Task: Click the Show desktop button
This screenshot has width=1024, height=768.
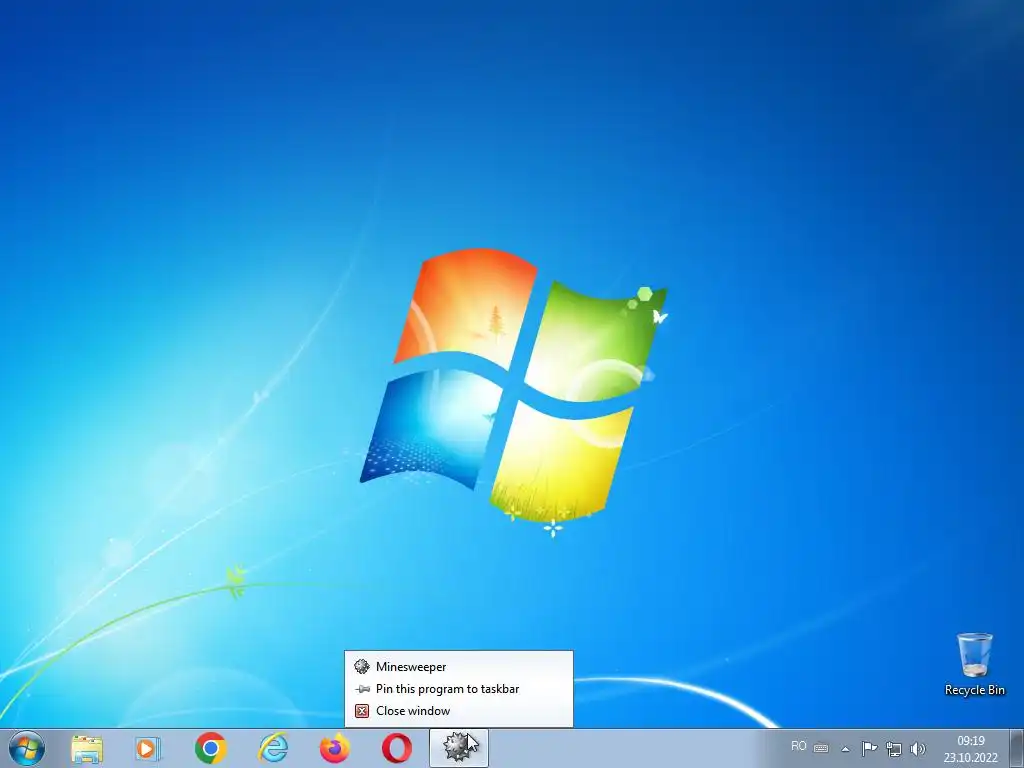Action: [1016, 748]
